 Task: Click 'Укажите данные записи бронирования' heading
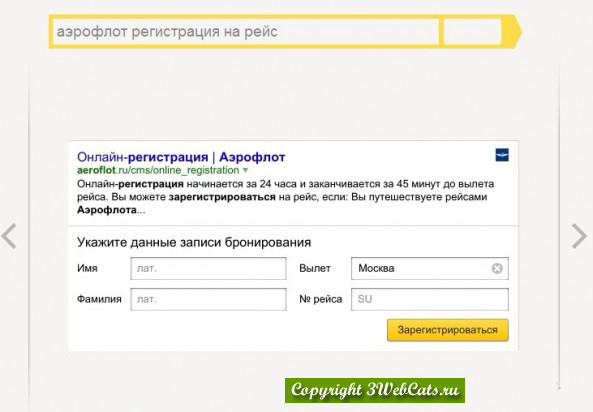click(x=194, y=243)
